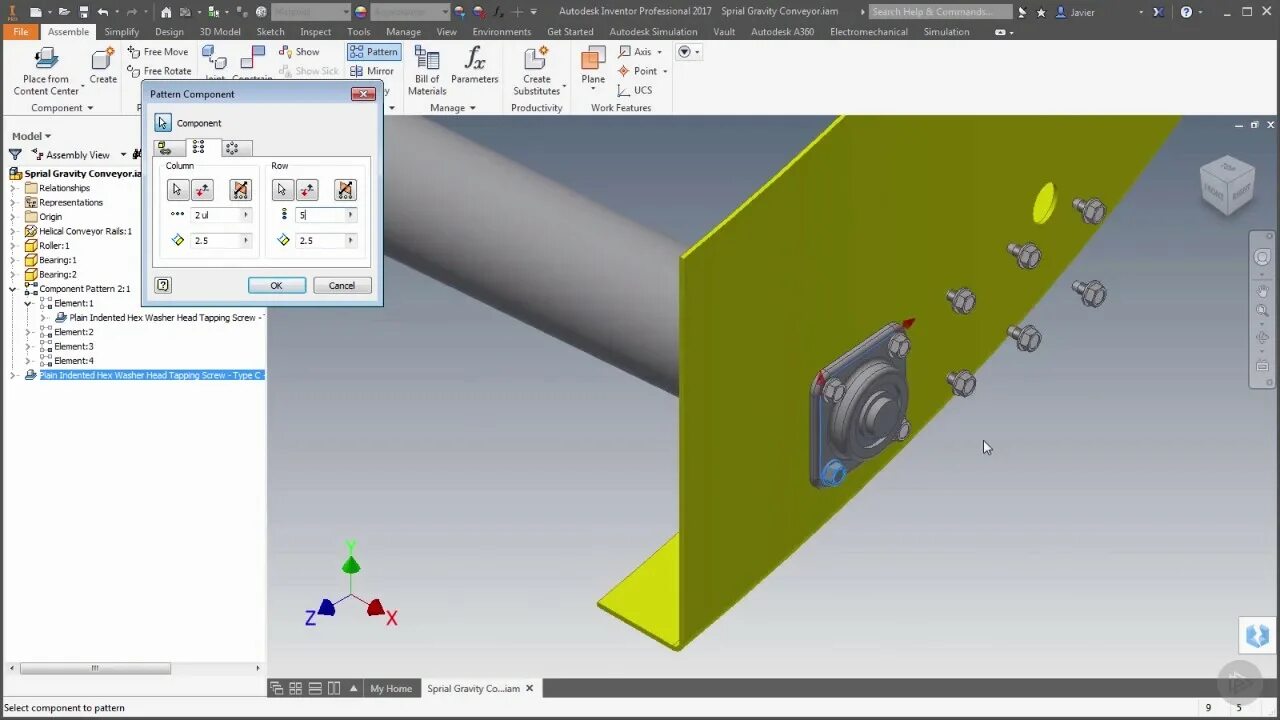Open the Simplify ribbon tab

[122, 32]
